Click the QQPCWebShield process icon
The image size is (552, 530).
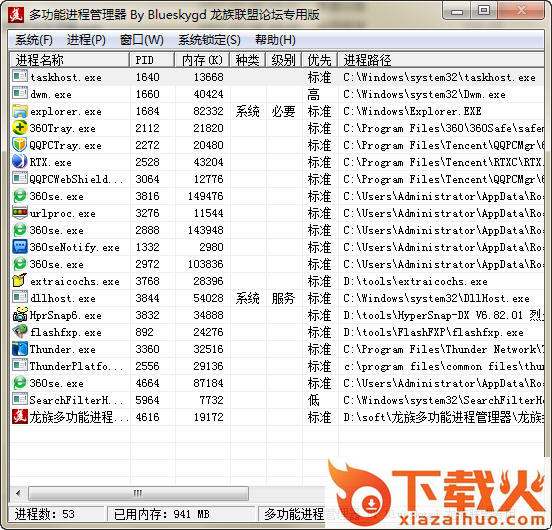20,179
